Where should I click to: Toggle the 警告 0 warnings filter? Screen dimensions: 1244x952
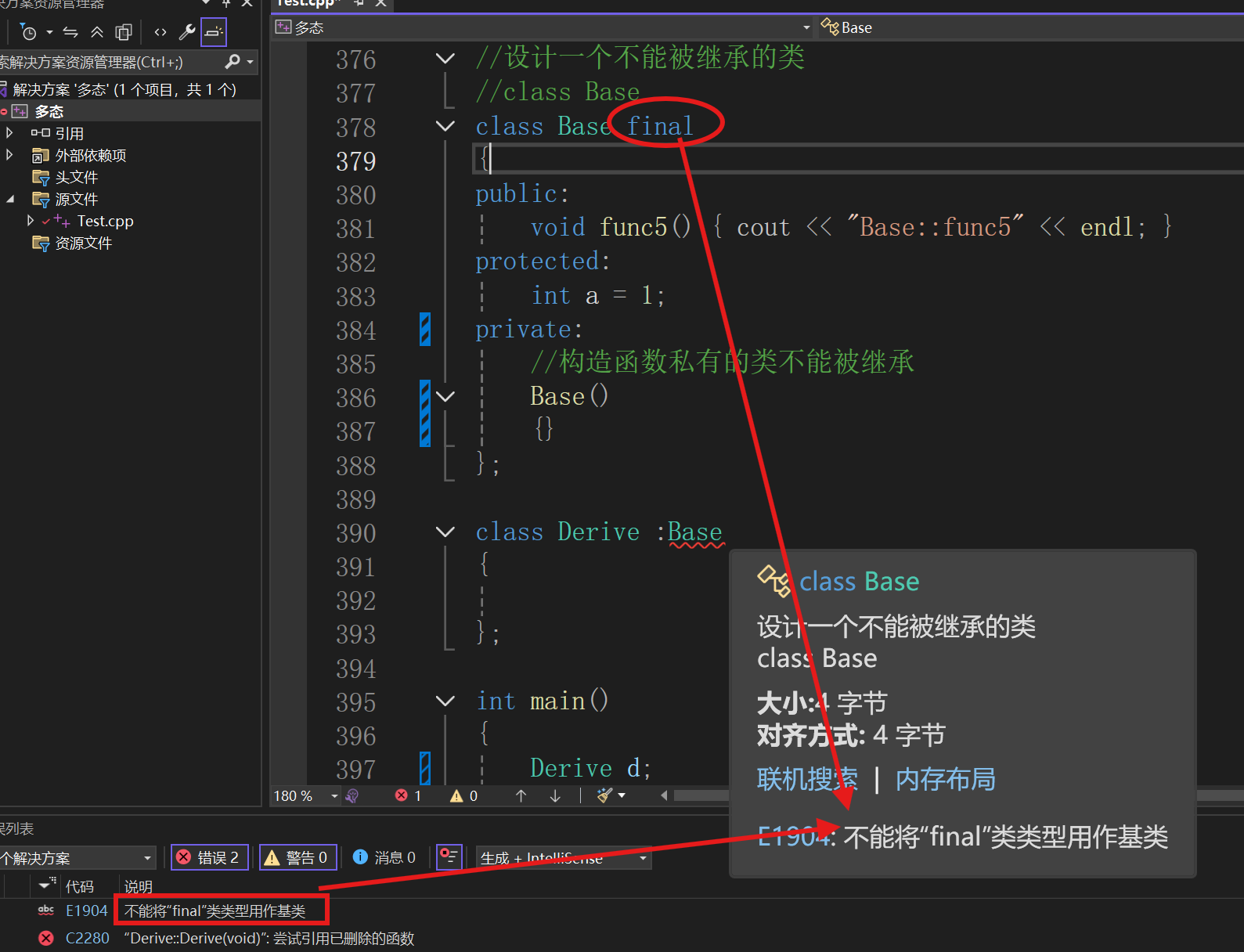pyautogui.click(x=298, y=857)
